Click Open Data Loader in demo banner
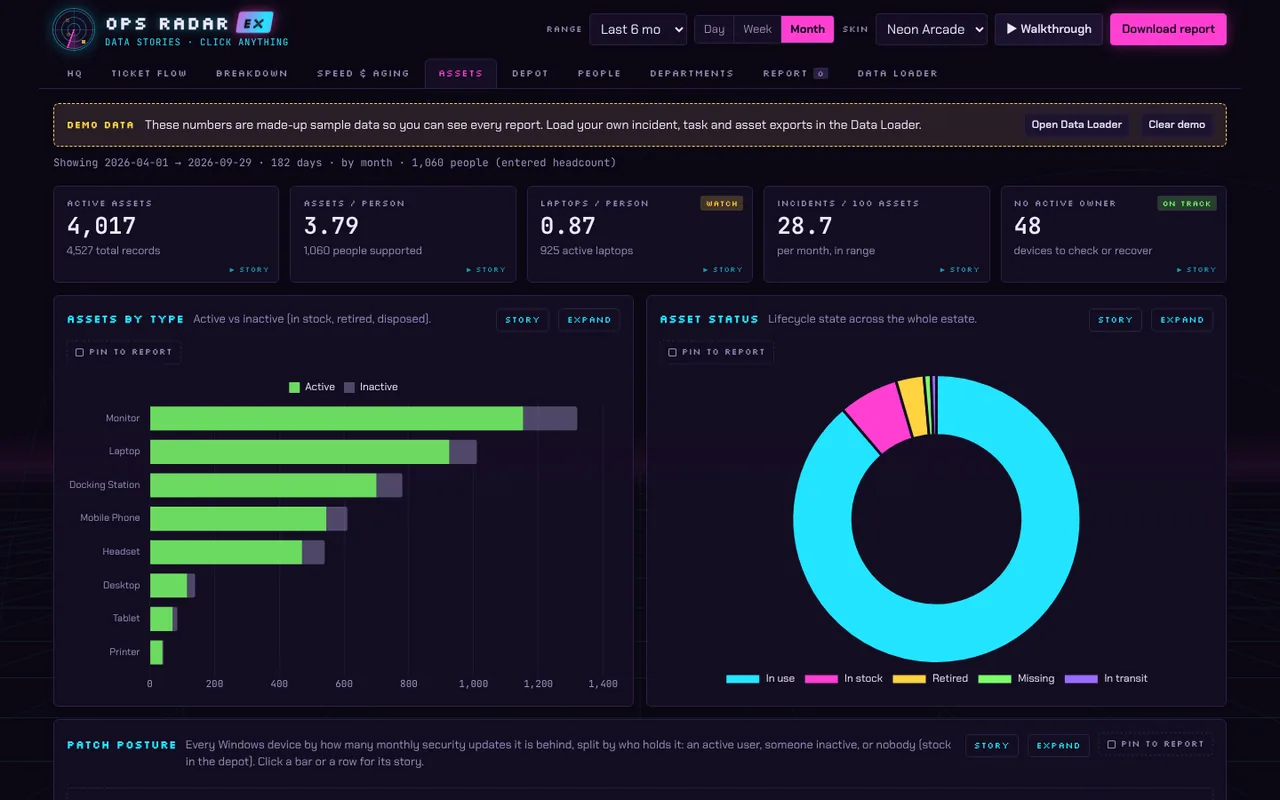 pos(1077,125)
